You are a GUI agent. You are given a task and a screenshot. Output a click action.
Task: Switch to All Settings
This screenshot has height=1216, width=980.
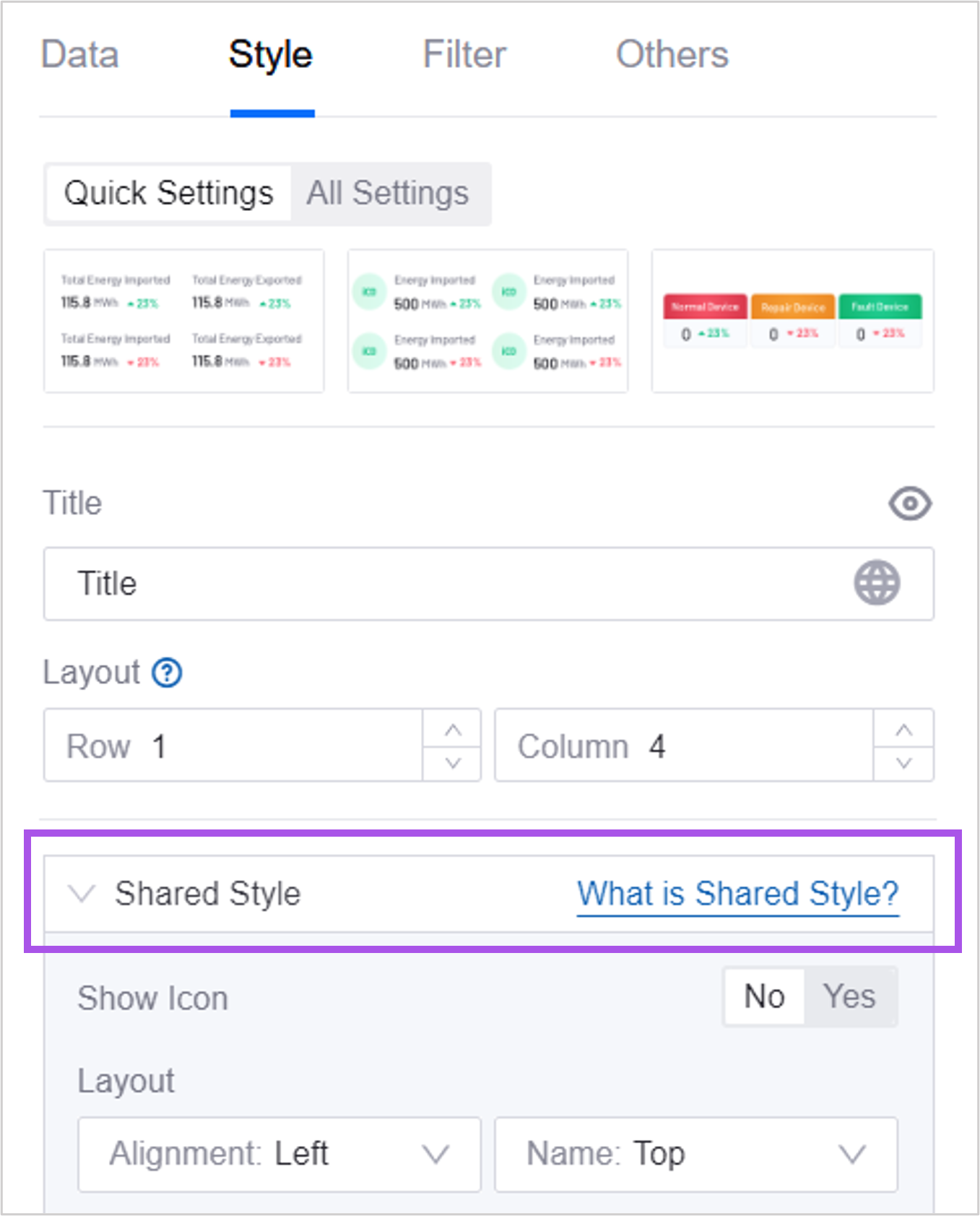[388, 194]
